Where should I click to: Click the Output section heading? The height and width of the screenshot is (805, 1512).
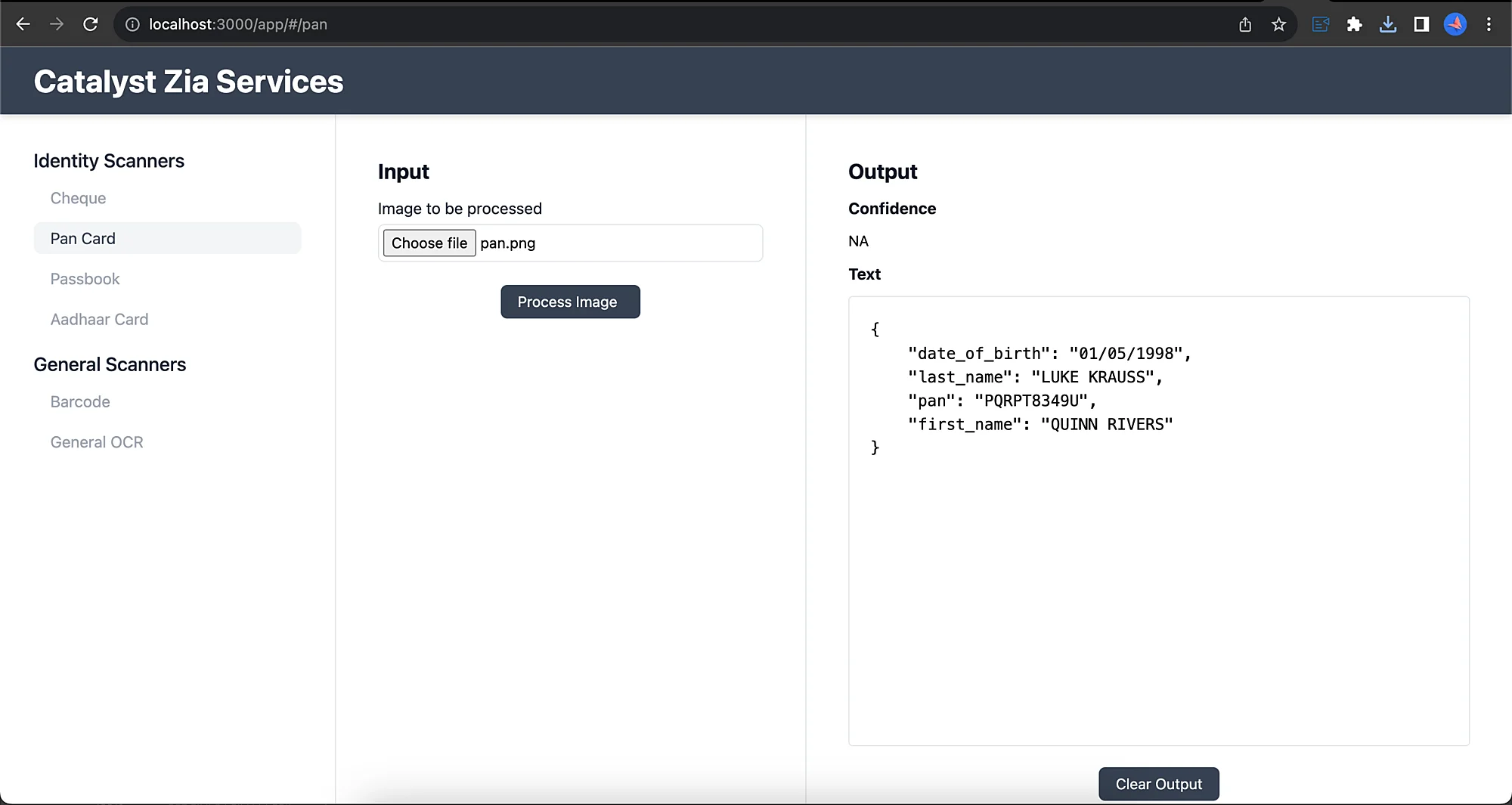[882, 172]
